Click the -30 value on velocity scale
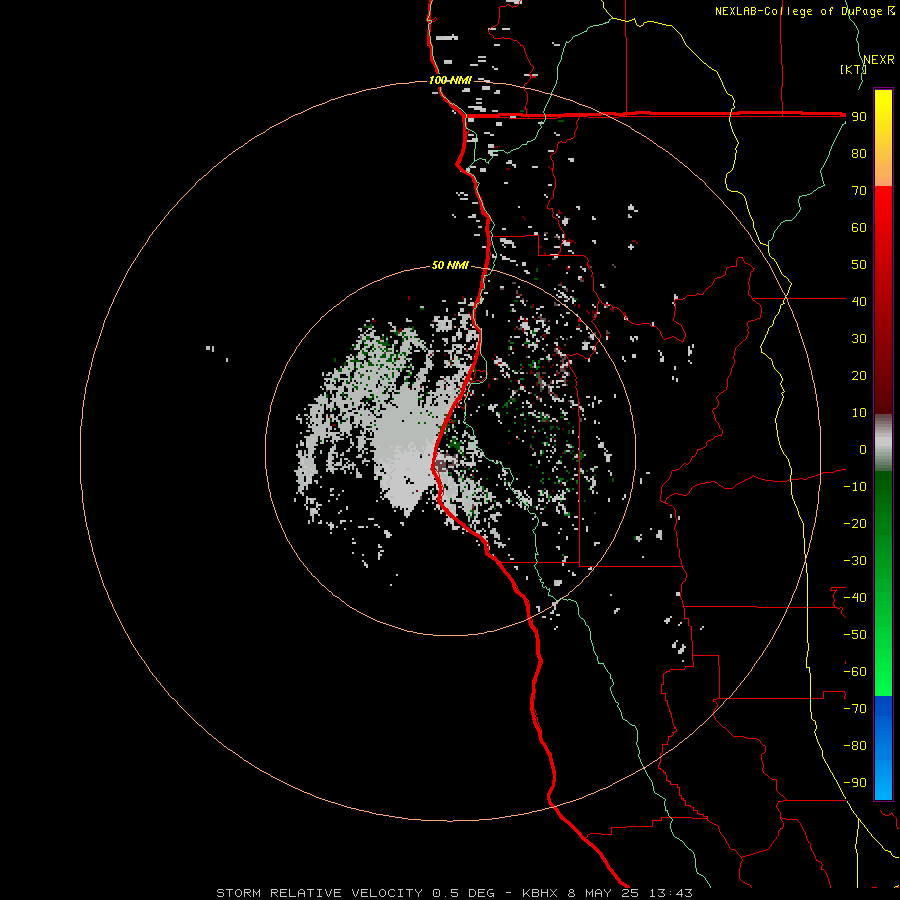Image resolution: width=900 pixels, height=900 pixels. point(855,561)
